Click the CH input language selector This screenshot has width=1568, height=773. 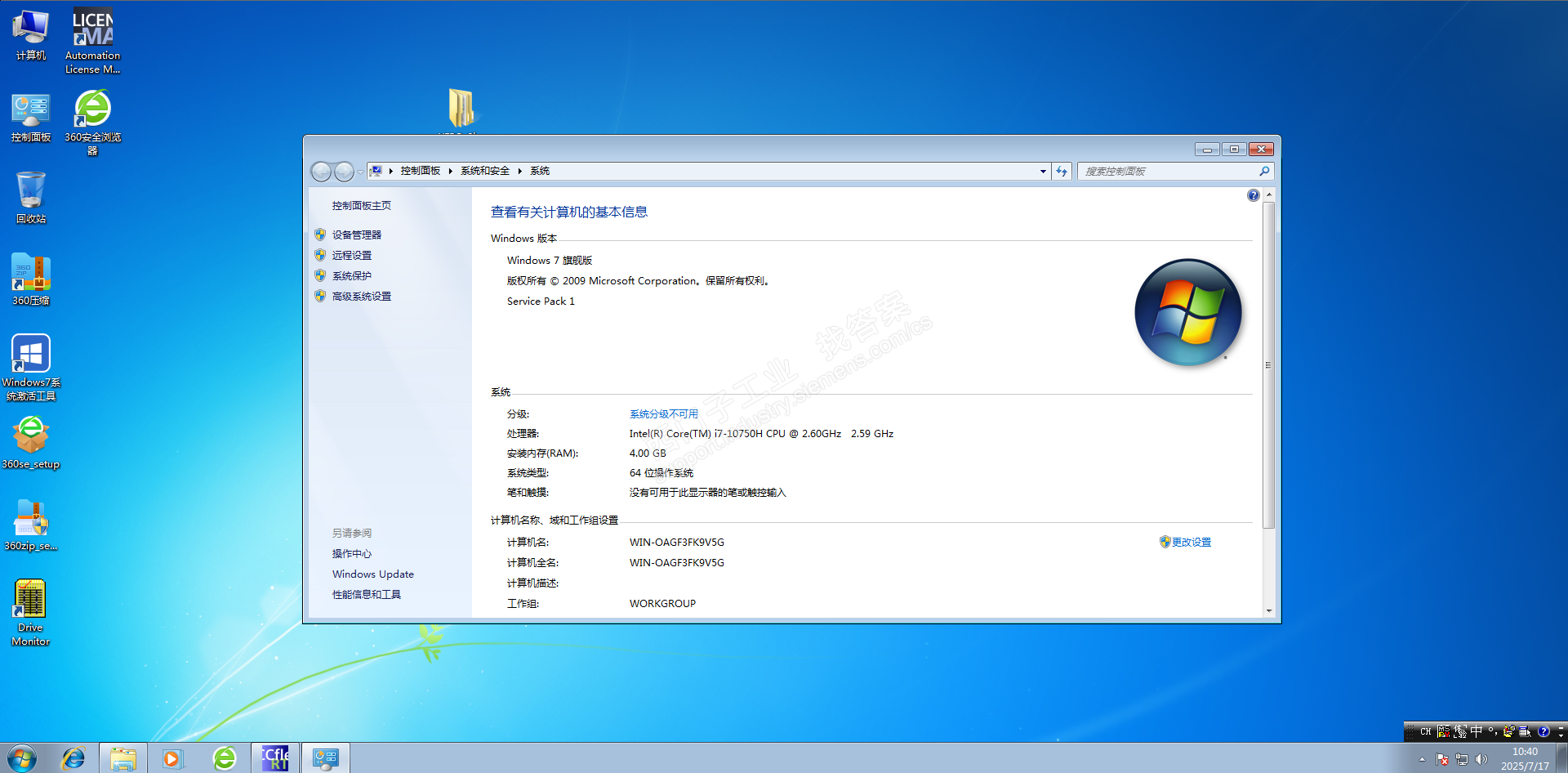(x=1426, y=731)
